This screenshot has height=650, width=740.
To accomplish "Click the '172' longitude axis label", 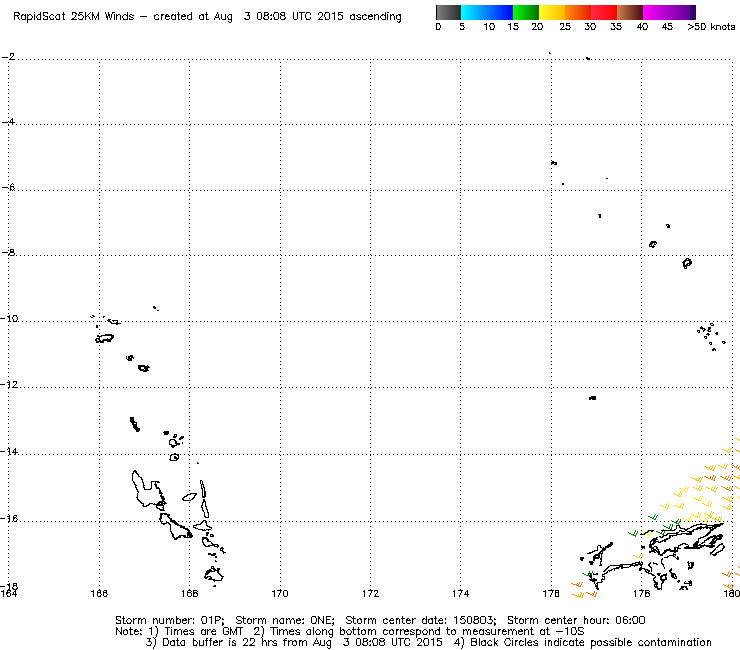I will pos(370,593).
